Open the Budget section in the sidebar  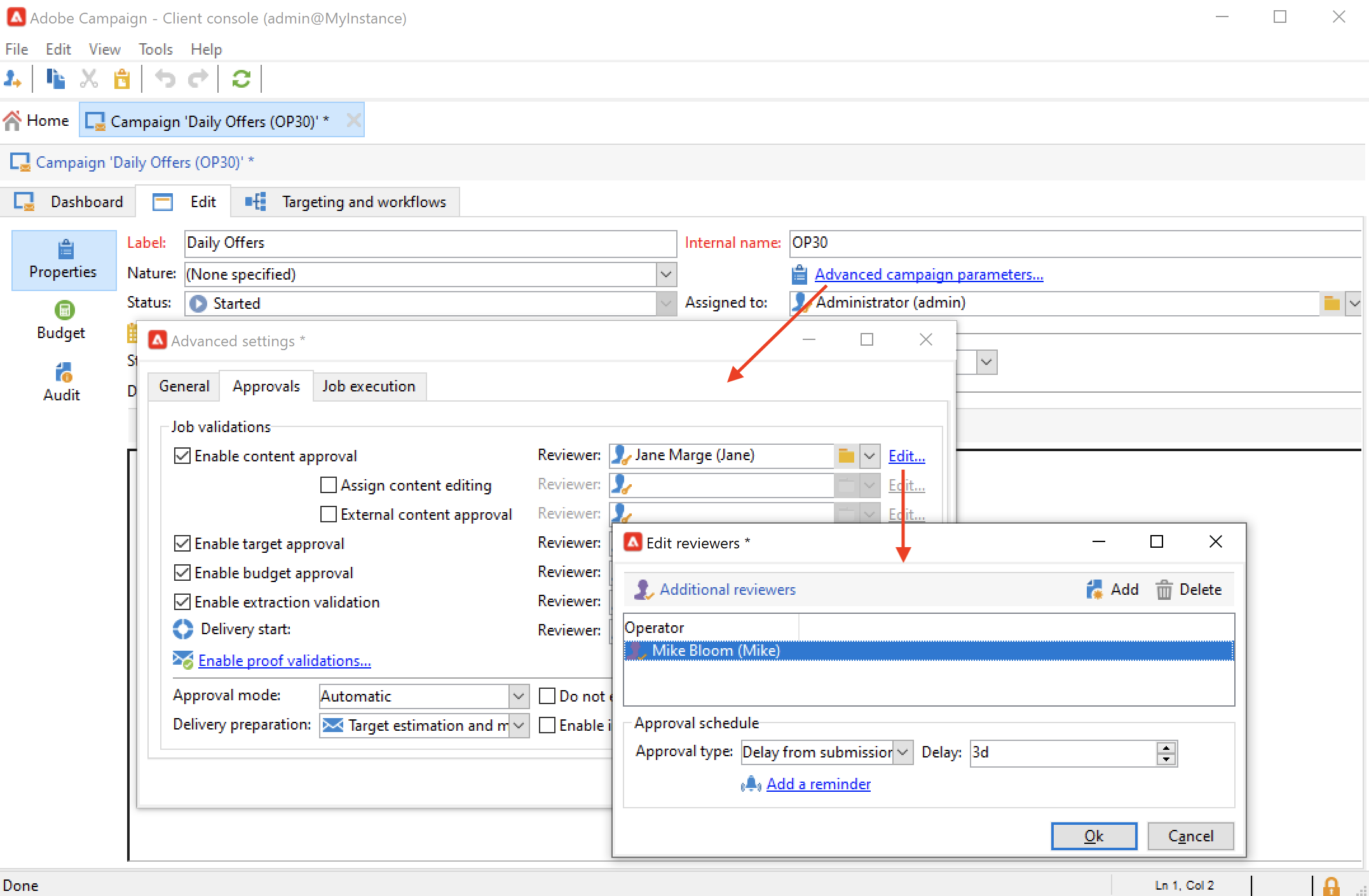(x=63, y=320)
